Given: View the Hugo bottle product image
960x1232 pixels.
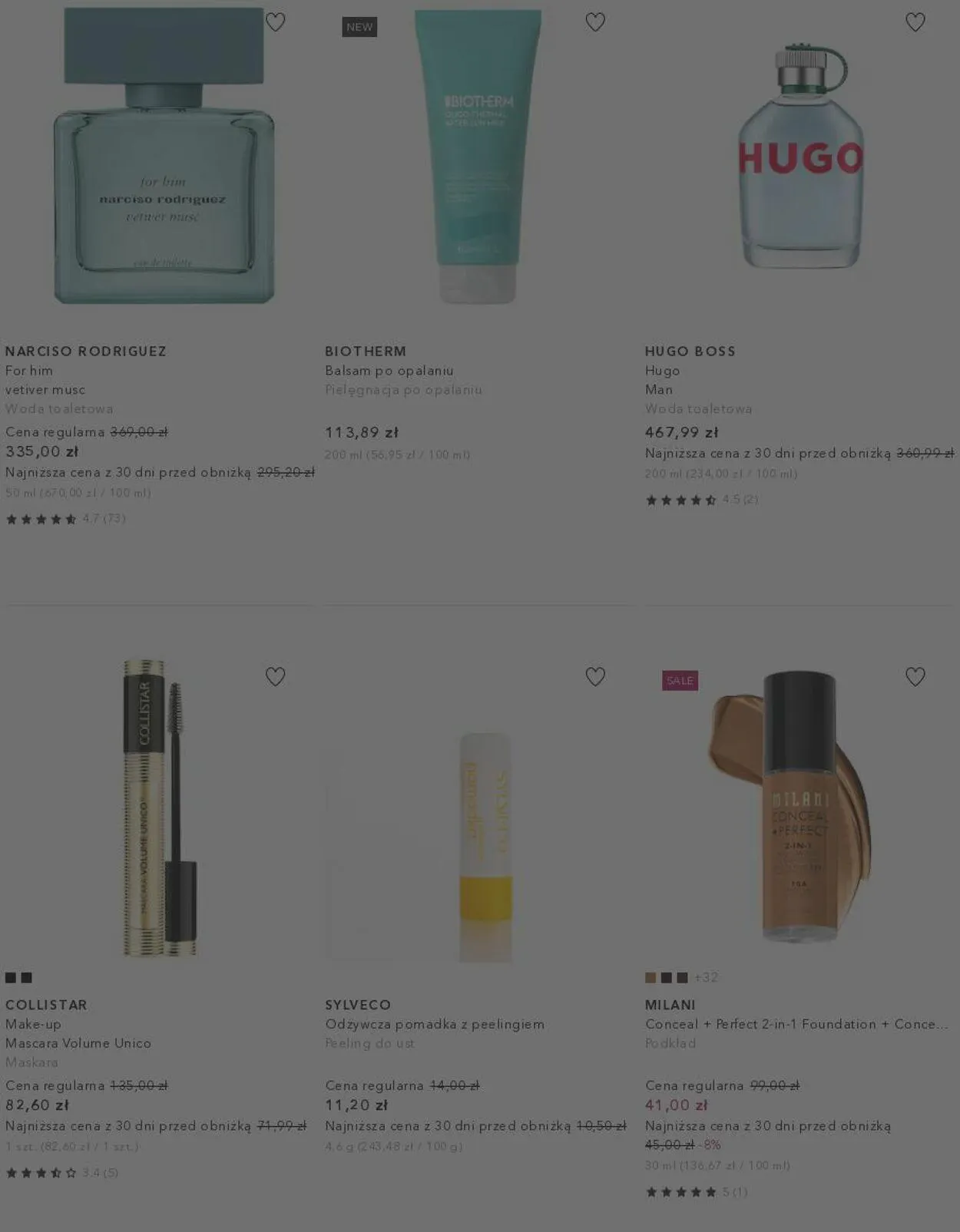Looking at the screenshot, I should (x=799, y=156).
